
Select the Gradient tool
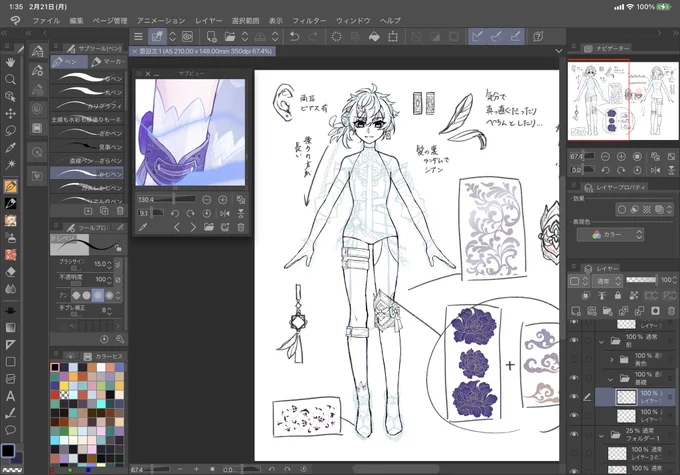click(x=10, y=328)
